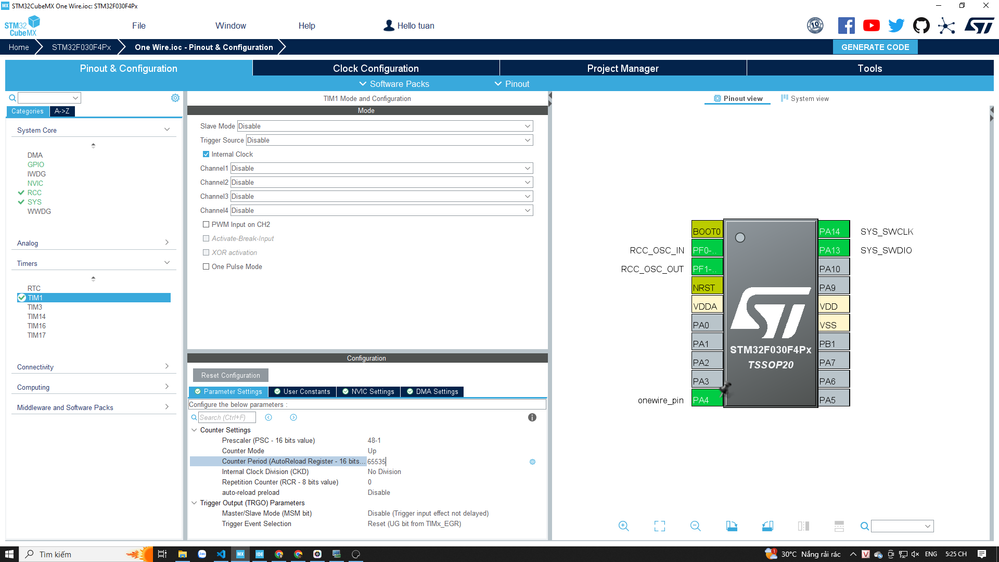Zoom out of the pinout view
The height and width of the screenshot is (562, 999).
coord(695,526)
